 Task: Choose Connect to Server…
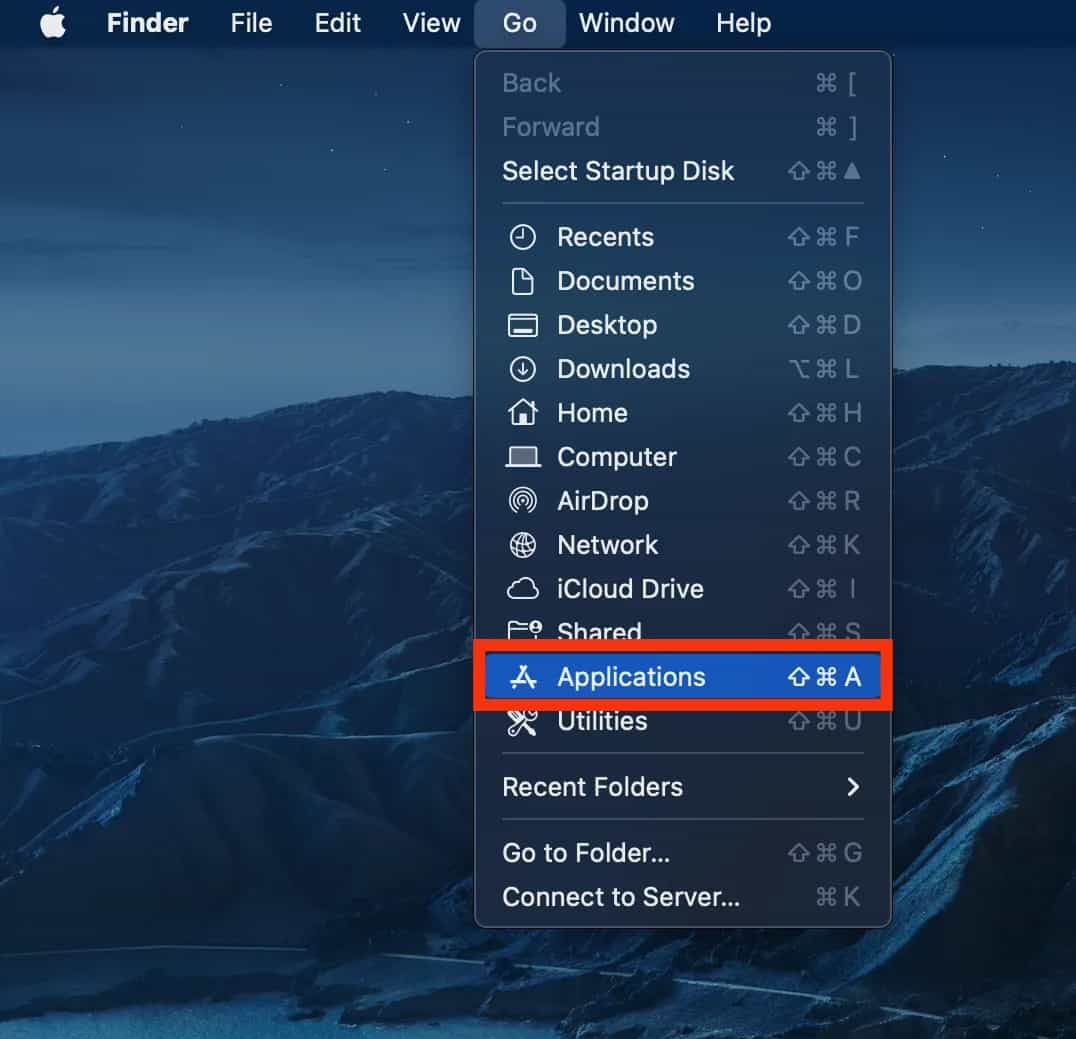tap(683, 896)
